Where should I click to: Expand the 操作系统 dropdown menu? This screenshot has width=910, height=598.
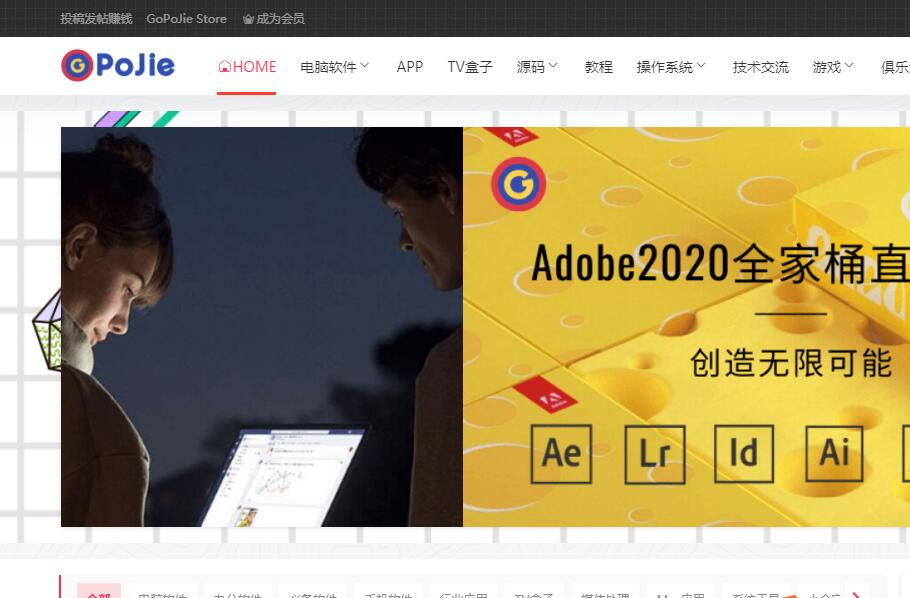[x=671, y=67]
